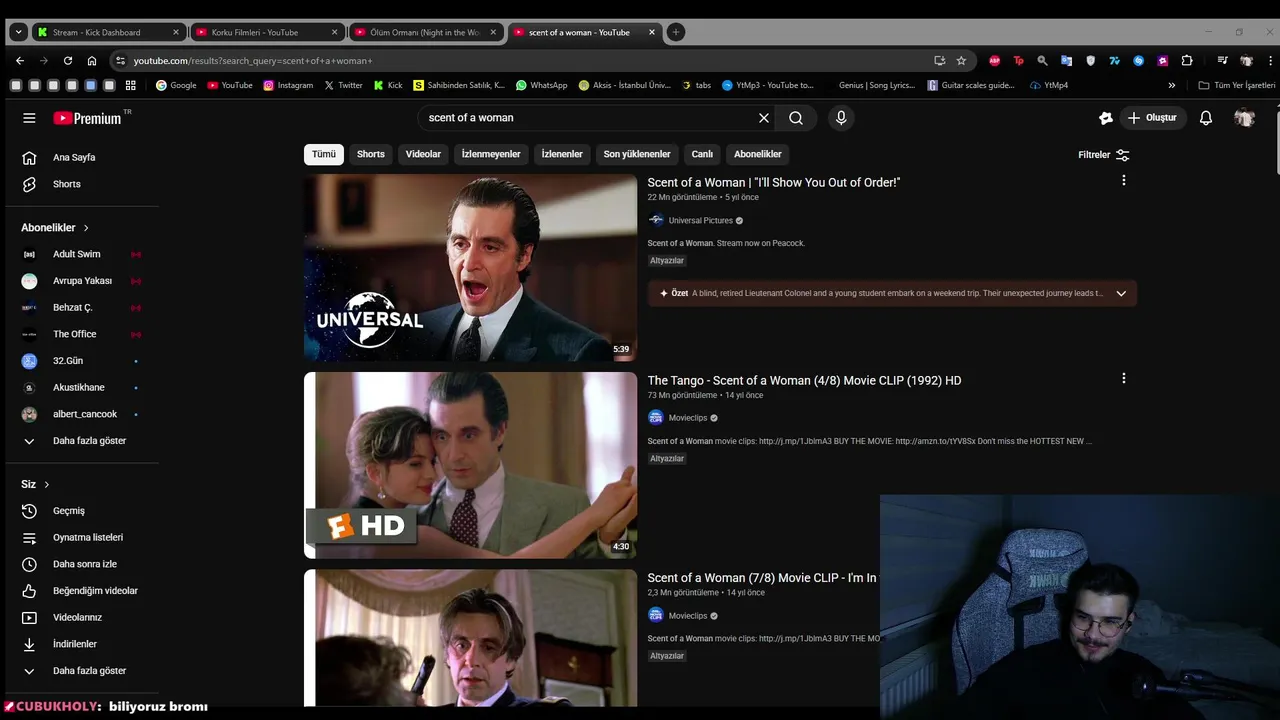Reload the page

(68, 60)
